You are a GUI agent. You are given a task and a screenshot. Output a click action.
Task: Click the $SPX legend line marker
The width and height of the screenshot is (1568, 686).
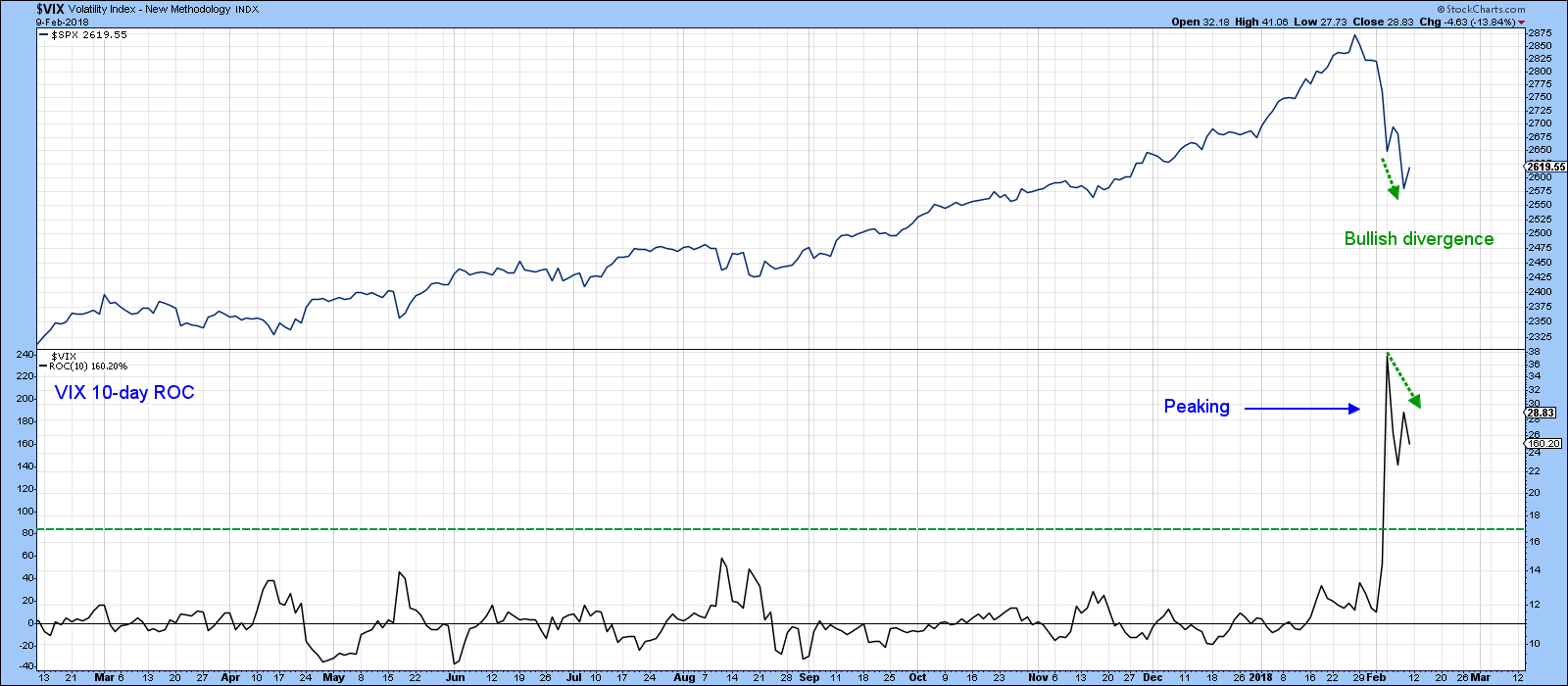(x=43, y=35)
